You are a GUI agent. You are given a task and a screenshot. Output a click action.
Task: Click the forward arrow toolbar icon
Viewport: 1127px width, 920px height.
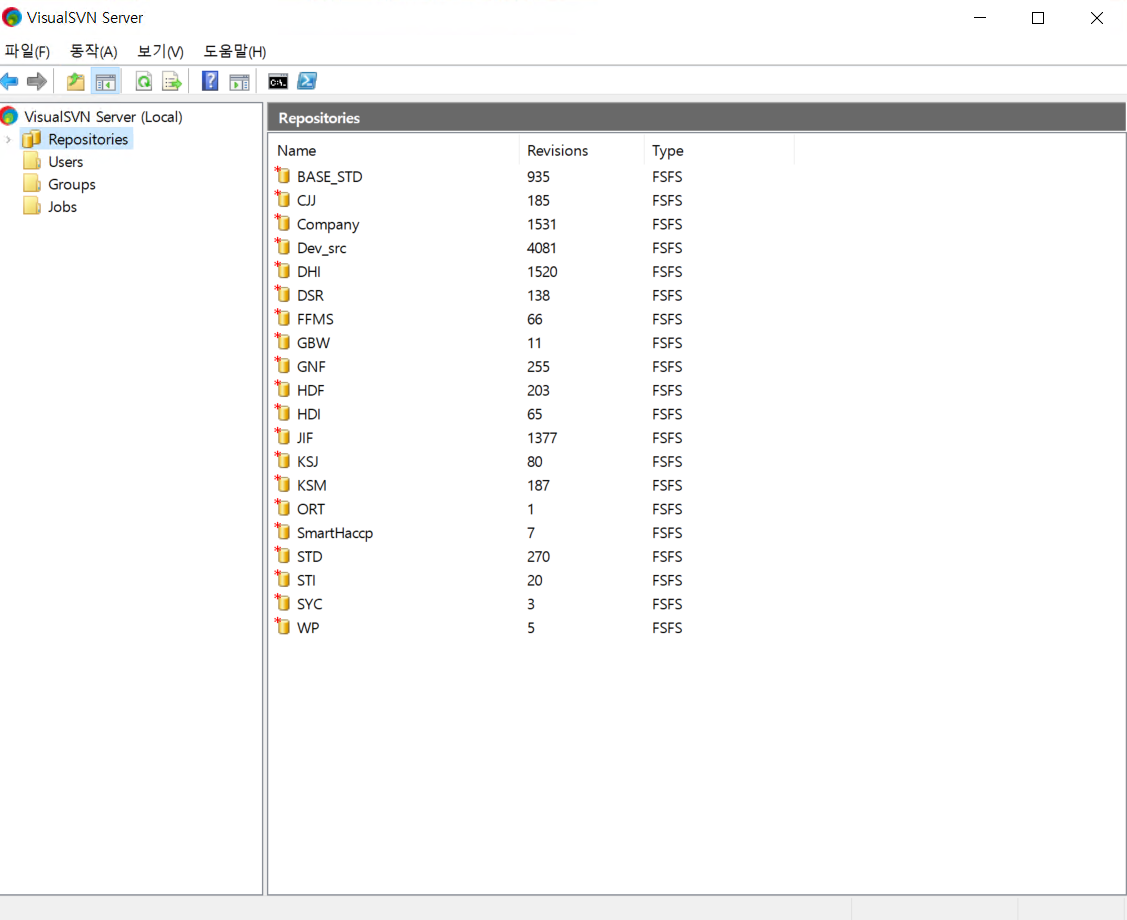[37, 81]
